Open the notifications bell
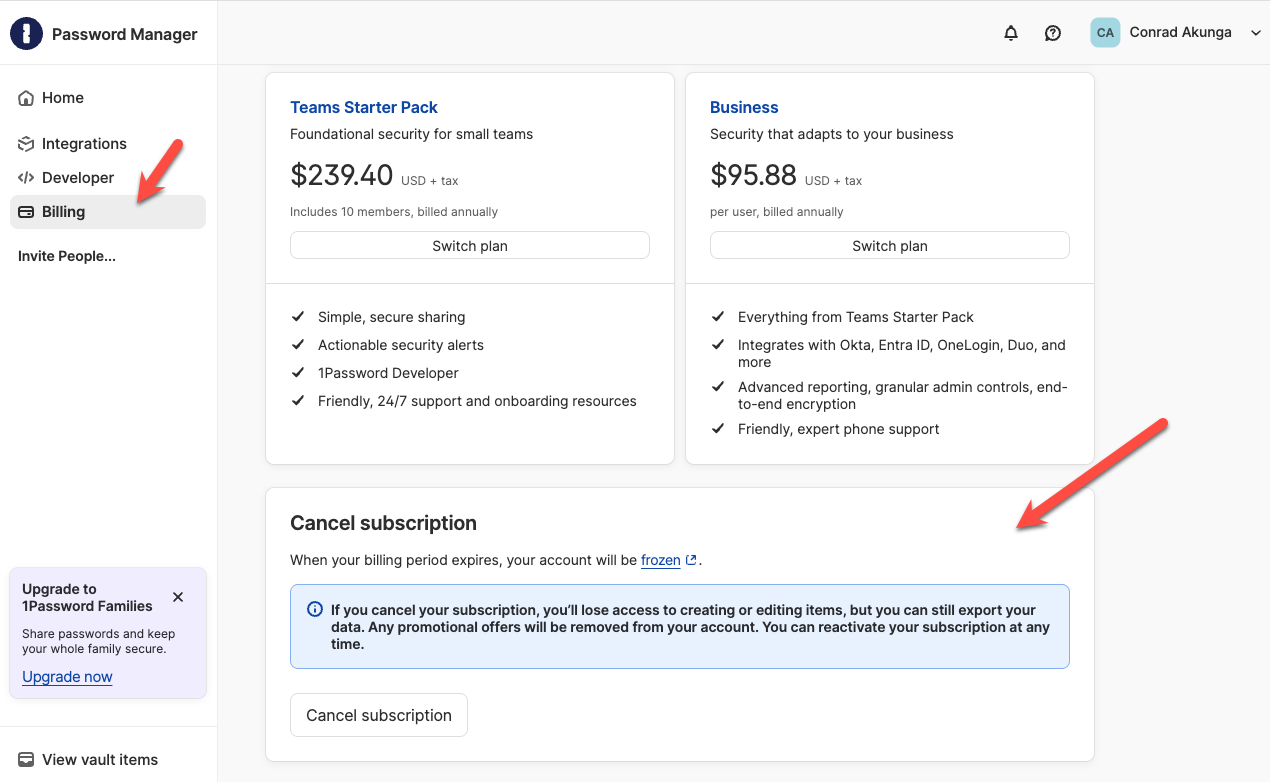The image size is (1270, 782). 1011,33
